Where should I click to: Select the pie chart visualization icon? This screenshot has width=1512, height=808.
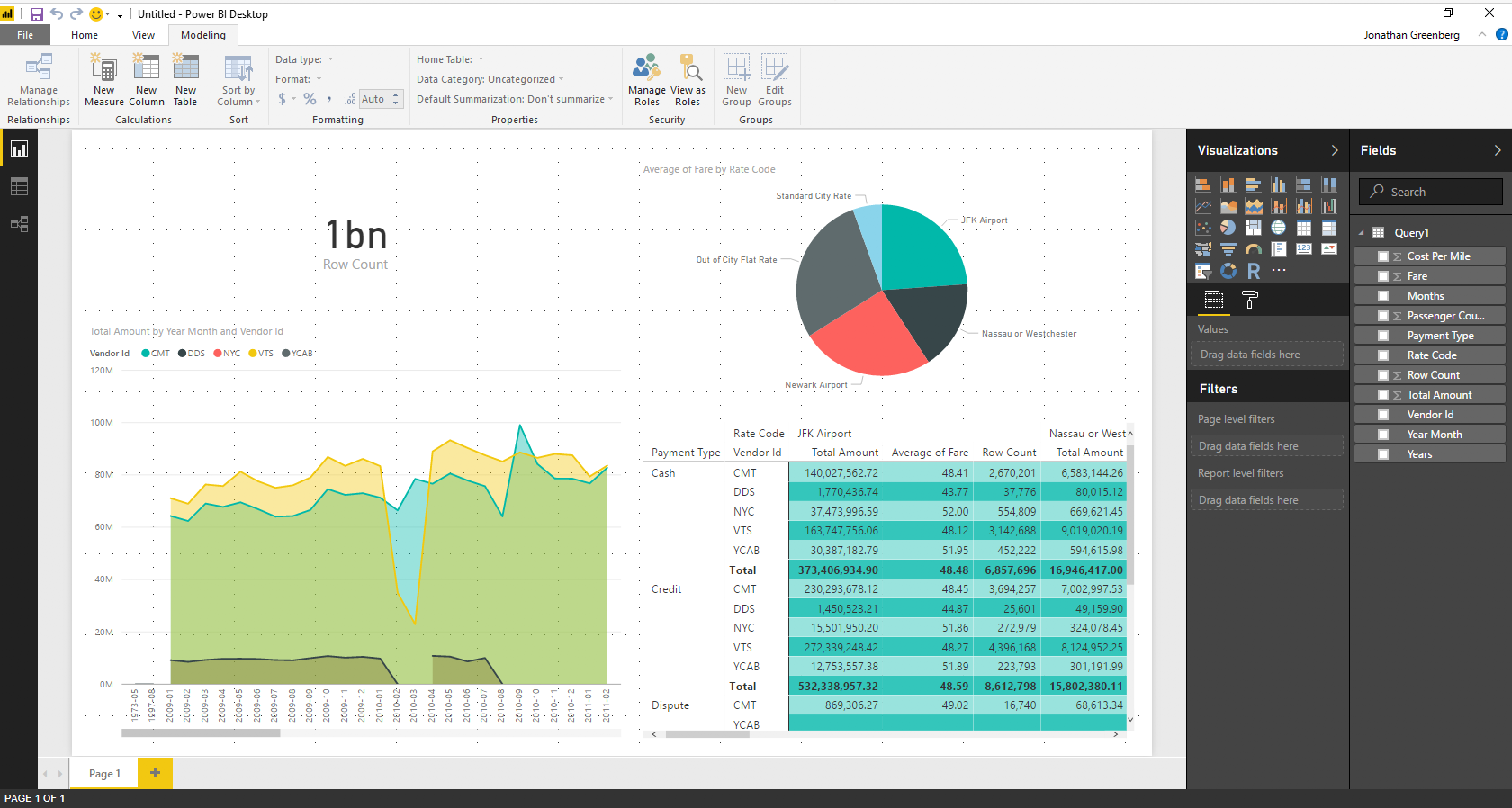[x=1227, y=228]
